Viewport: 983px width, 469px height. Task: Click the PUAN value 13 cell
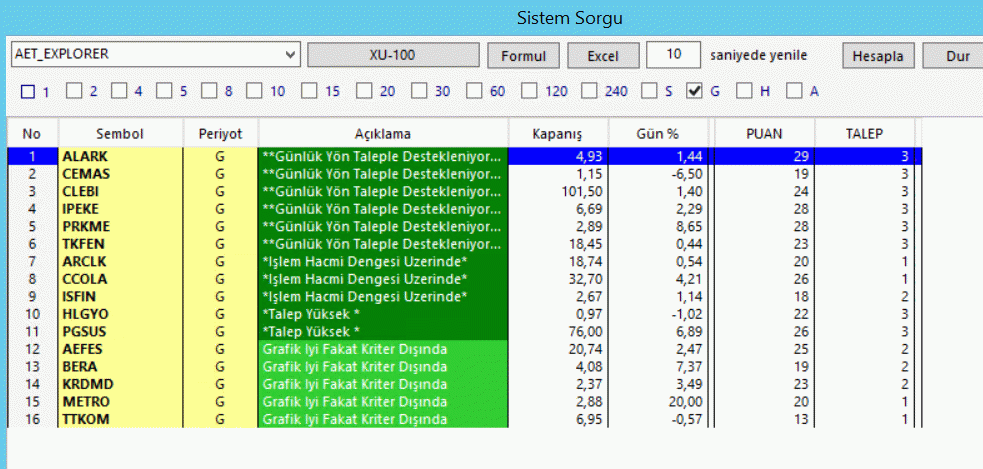pos(764,419)
